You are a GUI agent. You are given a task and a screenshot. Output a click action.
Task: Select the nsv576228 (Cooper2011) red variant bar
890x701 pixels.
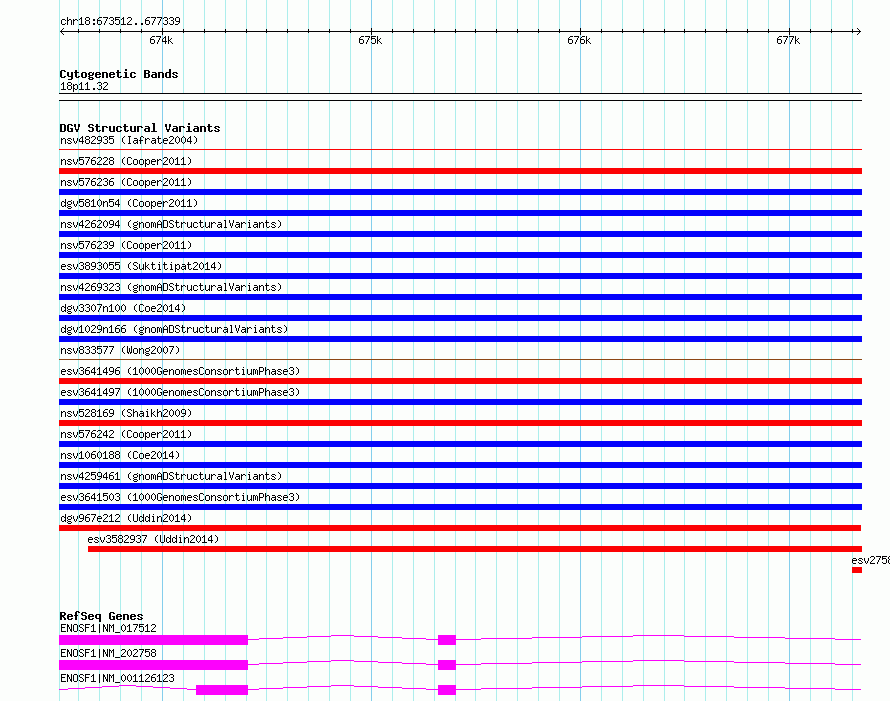point(460,171)
